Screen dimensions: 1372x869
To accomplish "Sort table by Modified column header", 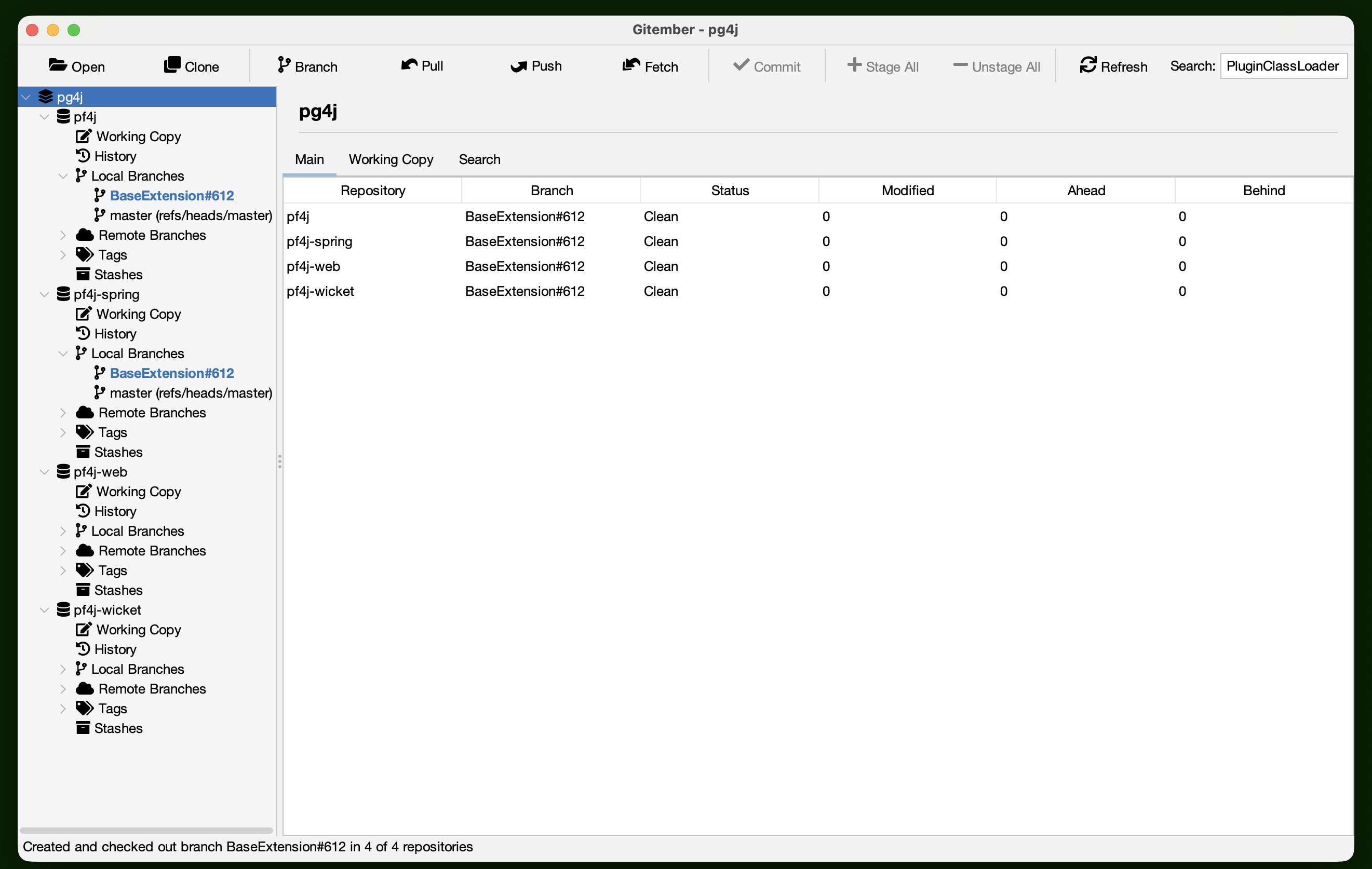I will pos(908,190).
